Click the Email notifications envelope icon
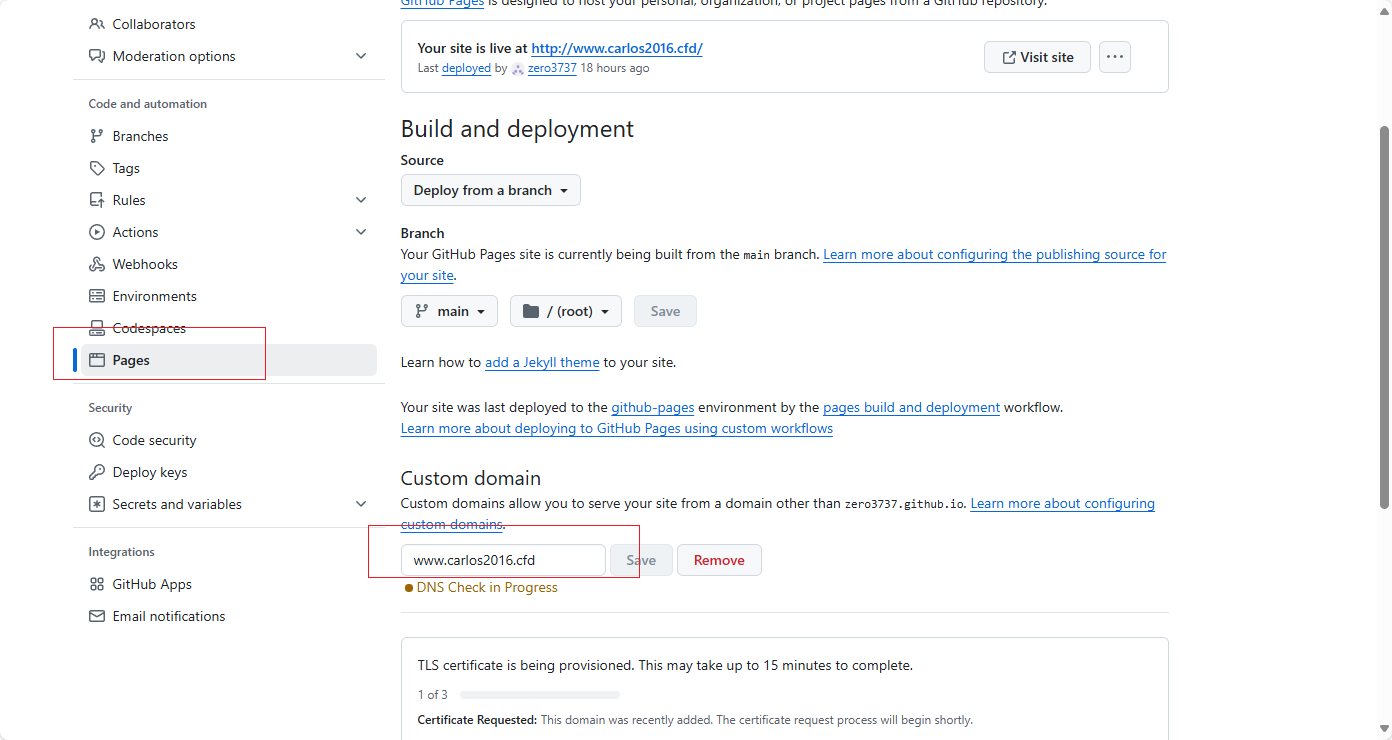This screenshot has width=1392, height=740. [97, 616]
